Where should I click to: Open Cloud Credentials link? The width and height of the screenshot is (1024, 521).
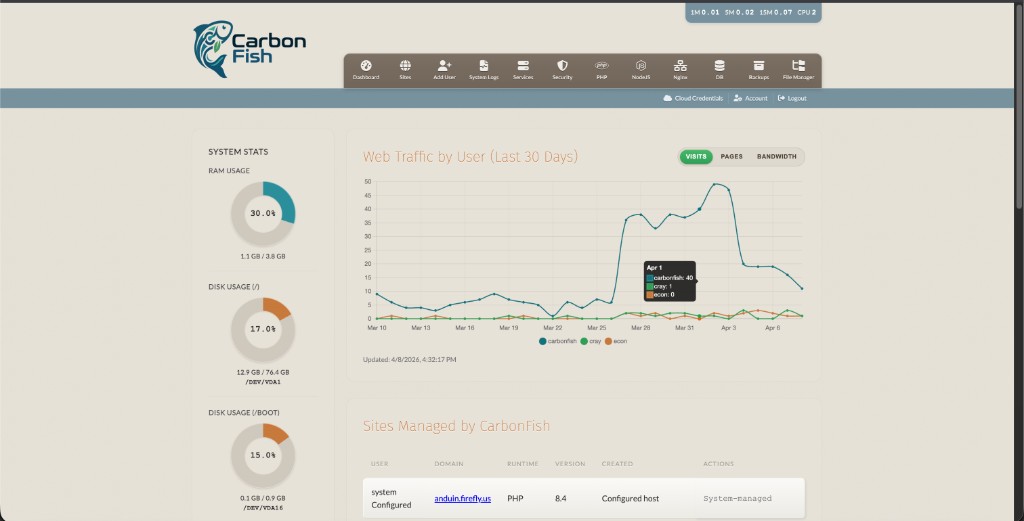[693, 98]
